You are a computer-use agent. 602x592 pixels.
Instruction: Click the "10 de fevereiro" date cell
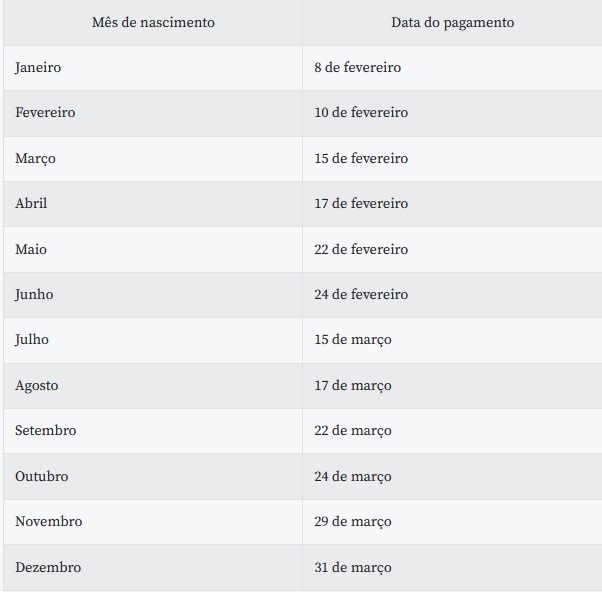click(x=361, y=113)
